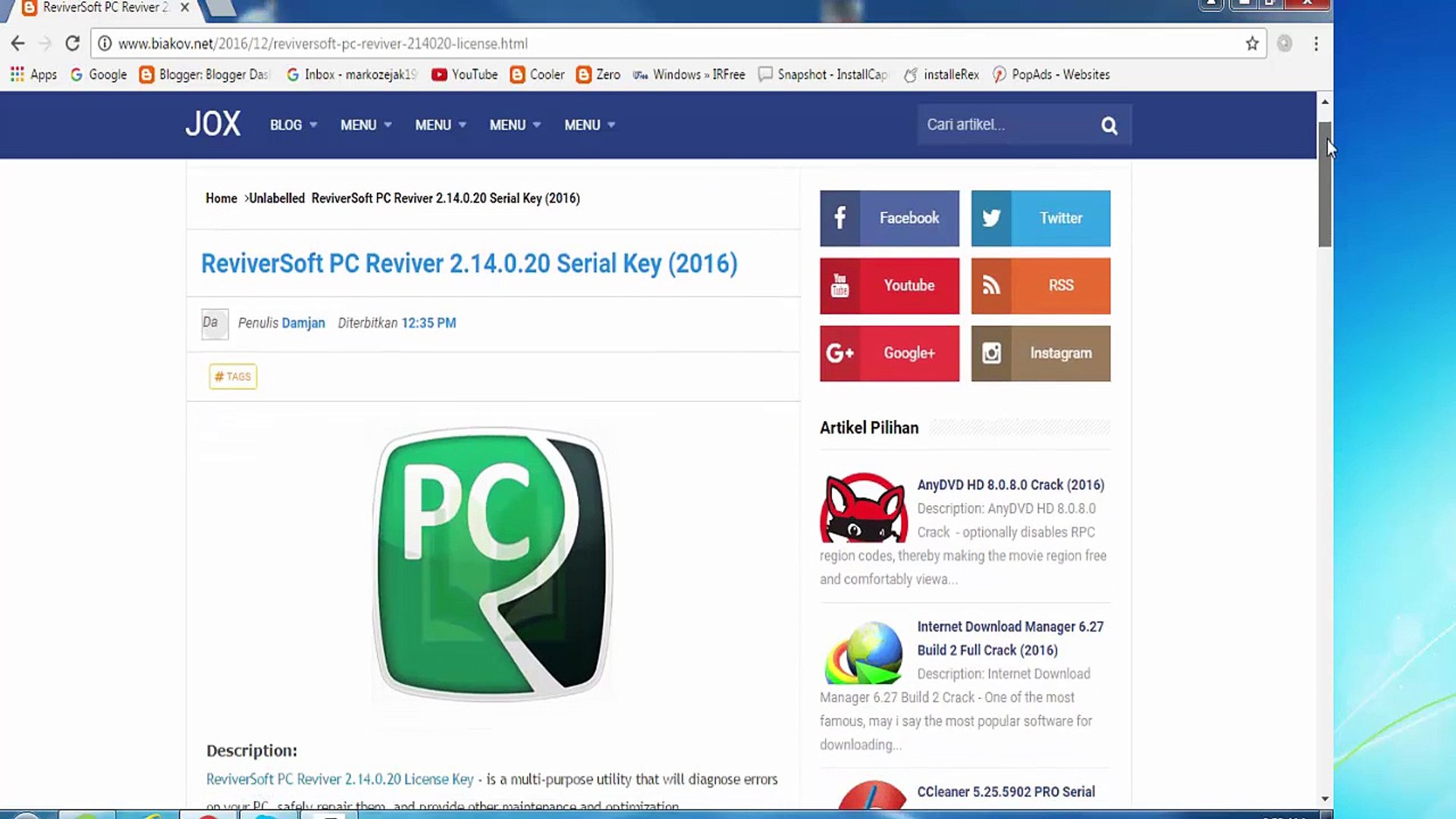Reload the page with the refresh icon
This screenshot has width=1456, height=819.
[72, 44]
